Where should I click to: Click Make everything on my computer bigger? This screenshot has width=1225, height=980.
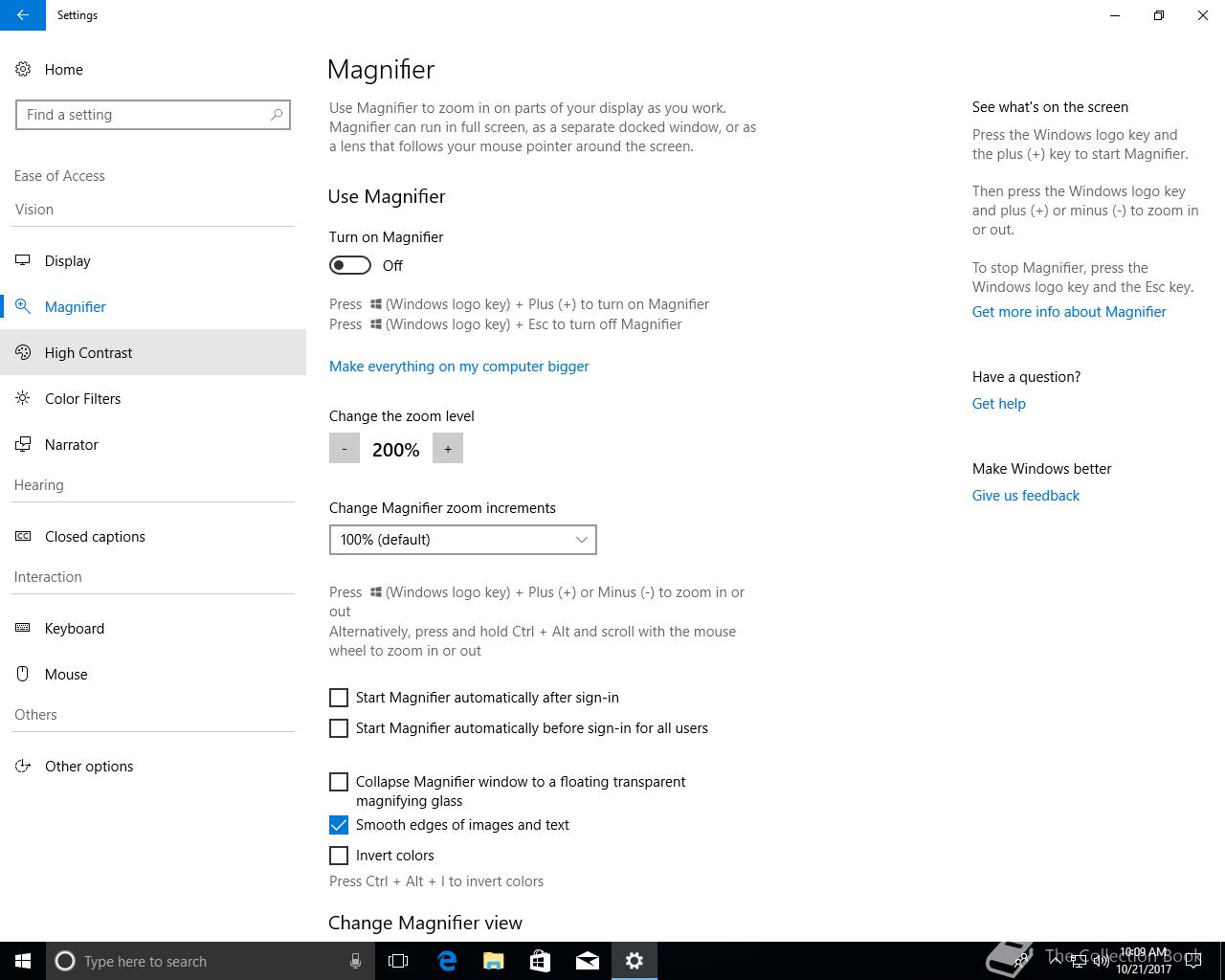point(458,367)
